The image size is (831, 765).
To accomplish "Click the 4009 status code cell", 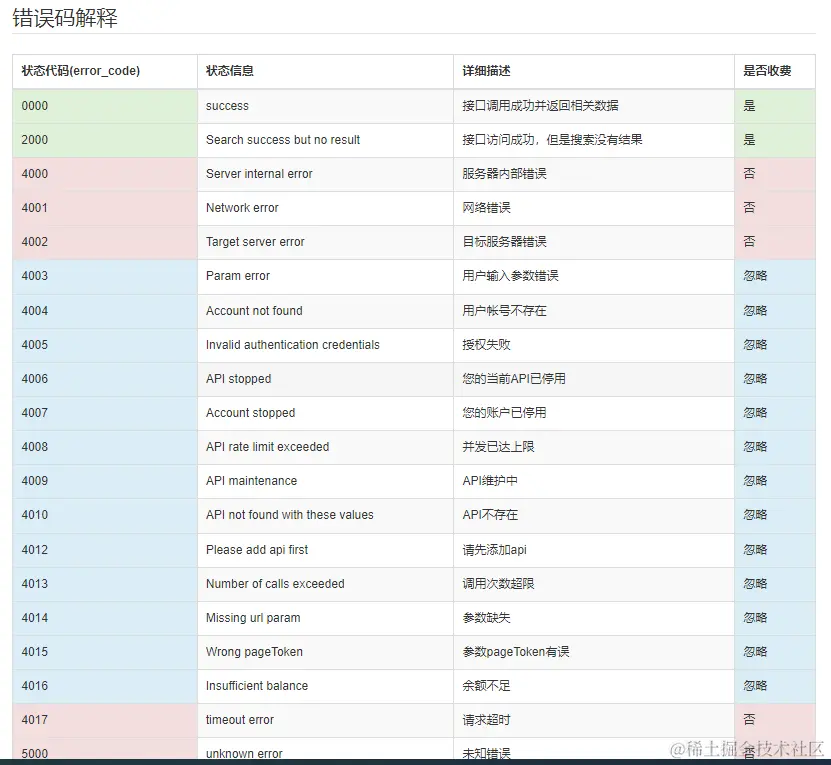I will [105, 481].
